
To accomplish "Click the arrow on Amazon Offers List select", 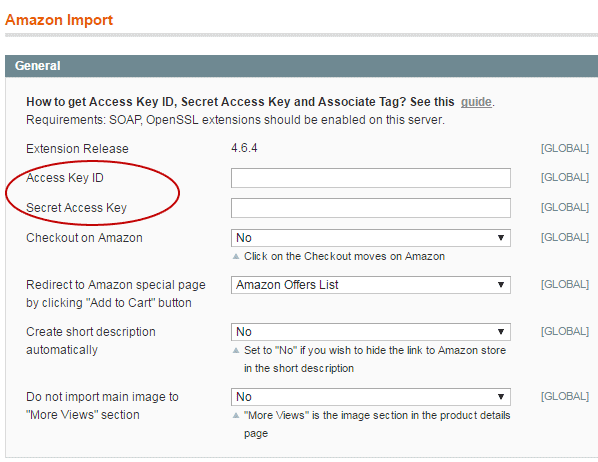I will click(x=501, y=285).
